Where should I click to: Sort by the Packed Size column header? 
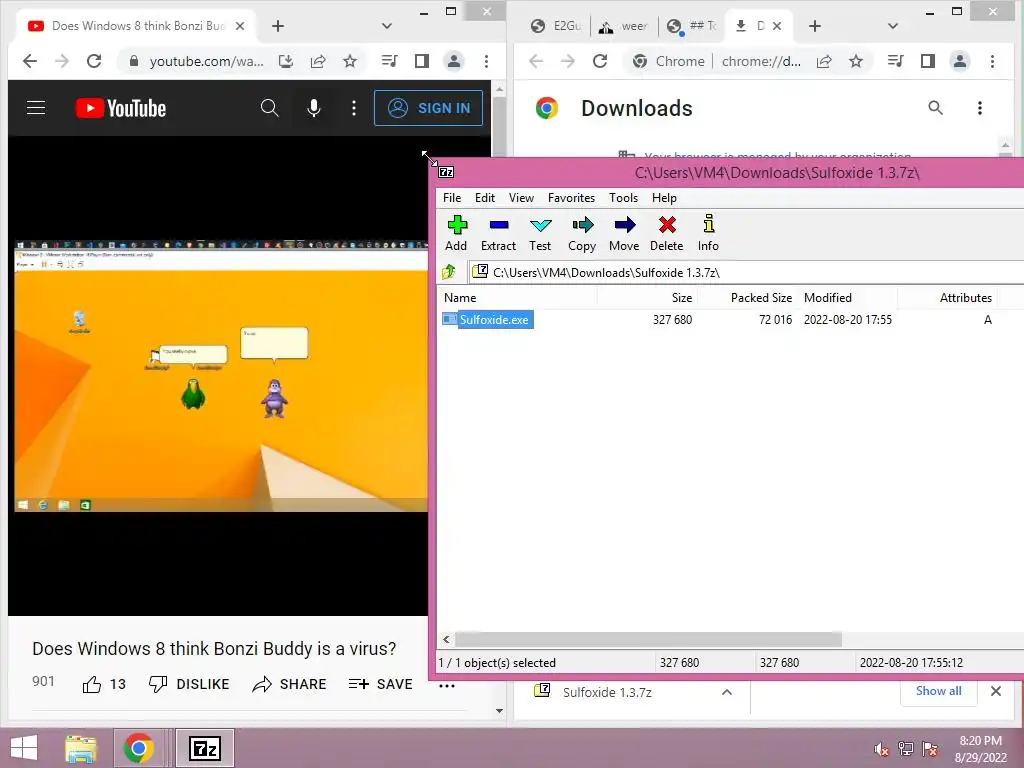coord(748,298)
